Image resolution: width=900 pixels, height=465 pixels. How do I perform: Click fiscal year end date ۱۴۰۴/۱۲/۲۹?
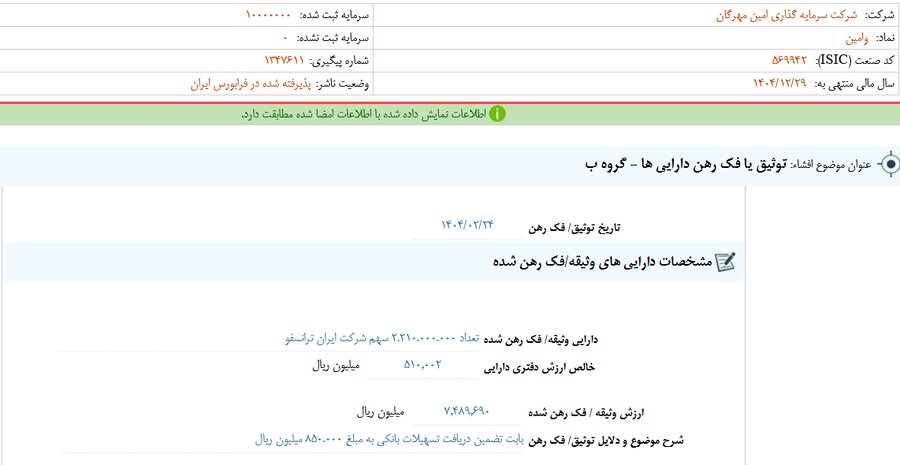pyautogui.click(x=779, y=83)
